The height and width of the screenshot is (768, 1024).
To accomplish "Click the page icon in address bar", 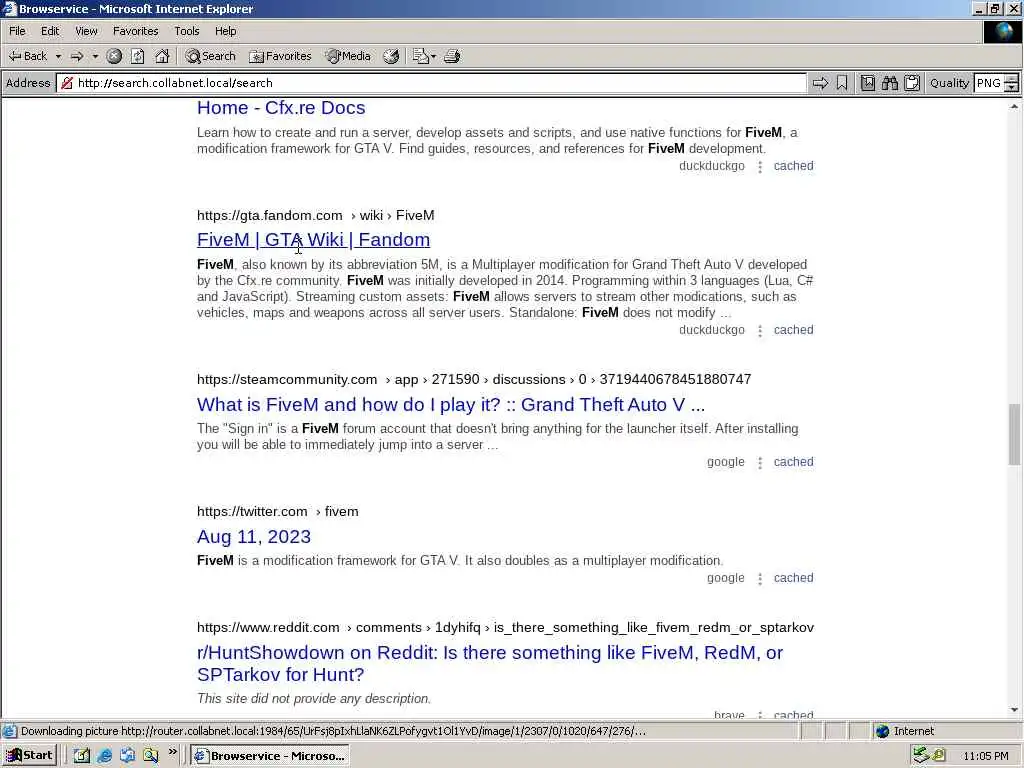I will (x=67, y=83).
